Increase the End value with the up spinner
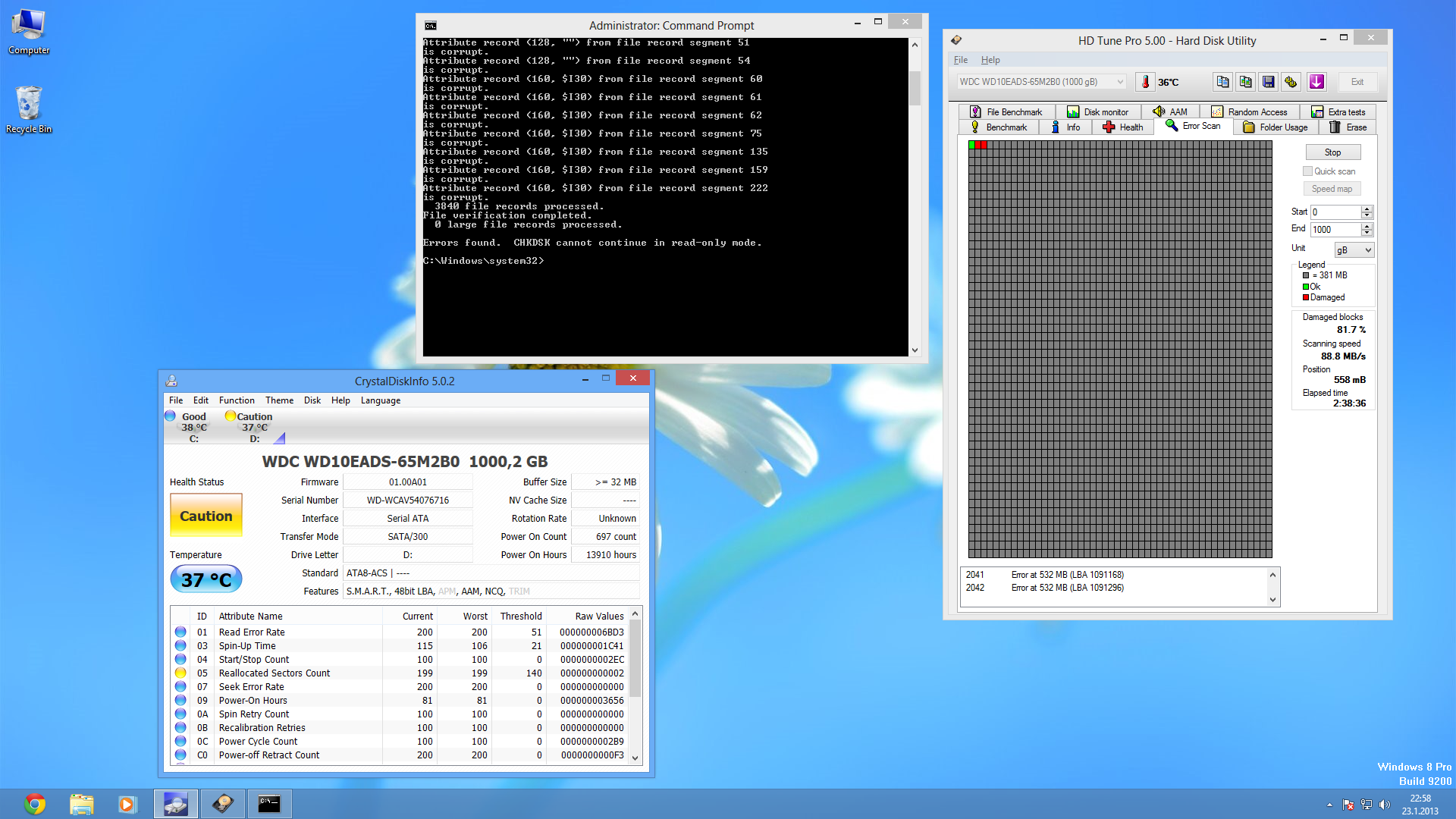The width and height of the screenshot is (1456, 819). point(1367,226)
